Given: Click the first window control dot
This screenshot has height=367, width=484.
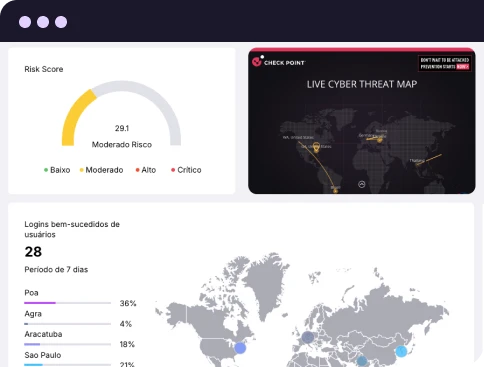Looking at the screenshot, I should [25, 22].
